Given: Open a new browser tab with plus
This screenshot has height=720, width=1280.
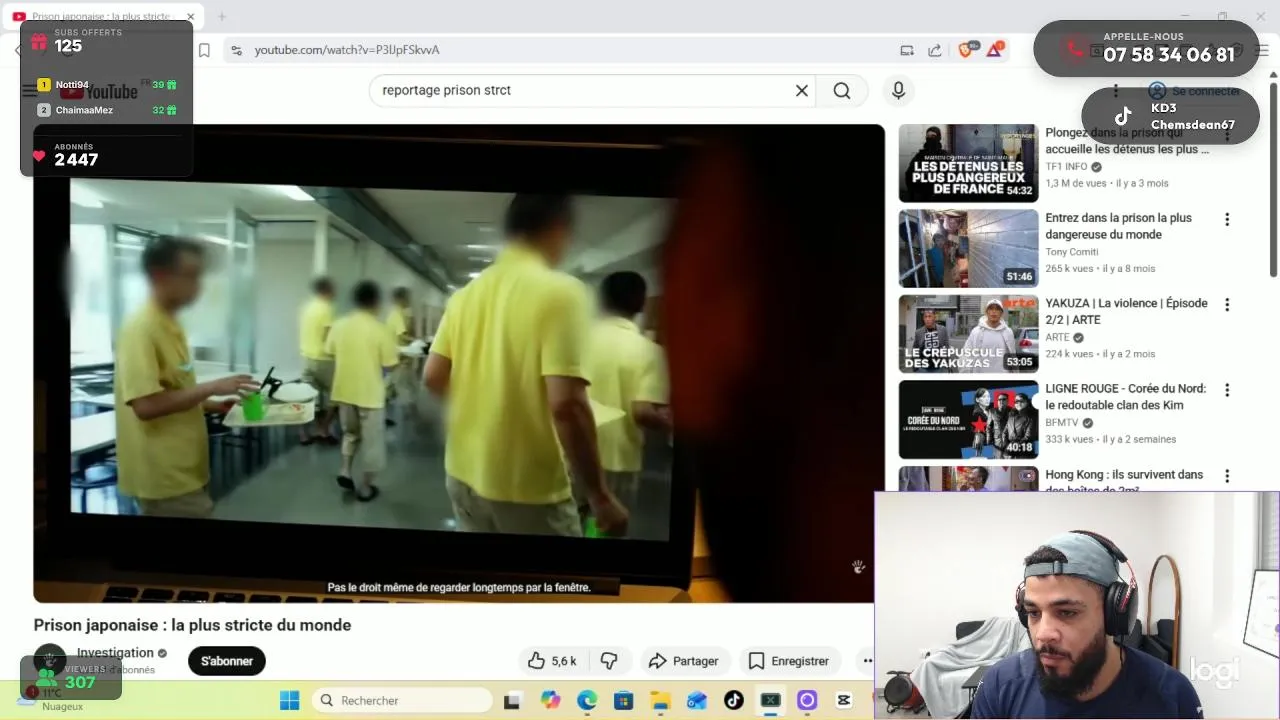Looking at the screenshot, I should (222, 16).
